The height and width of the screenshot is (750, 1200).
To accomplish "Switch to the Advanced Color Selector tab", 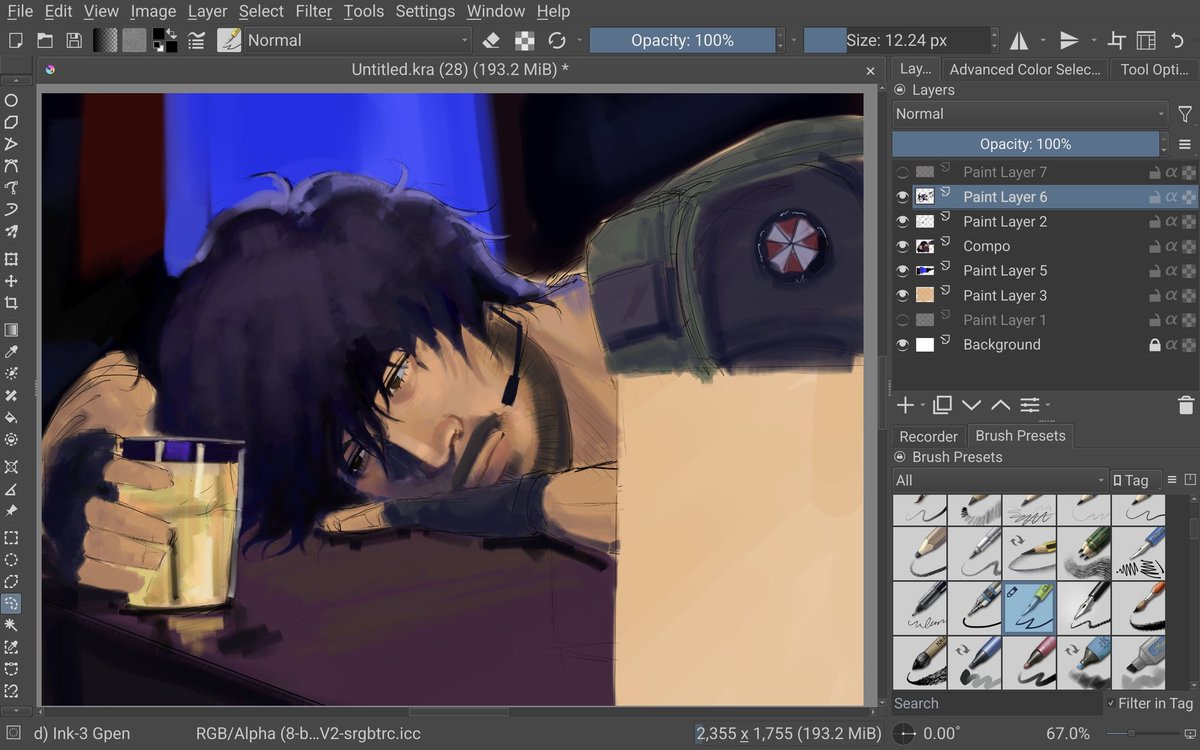I will click(x=1024, y=69).
